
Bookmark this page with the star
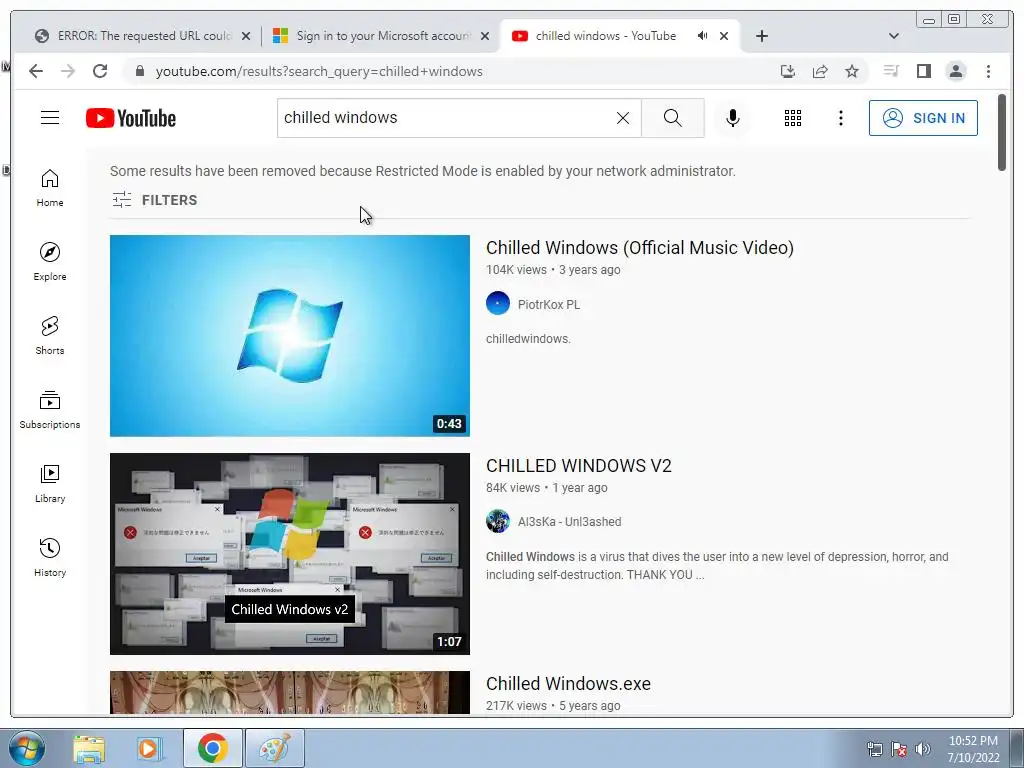(x=852, y=71)
